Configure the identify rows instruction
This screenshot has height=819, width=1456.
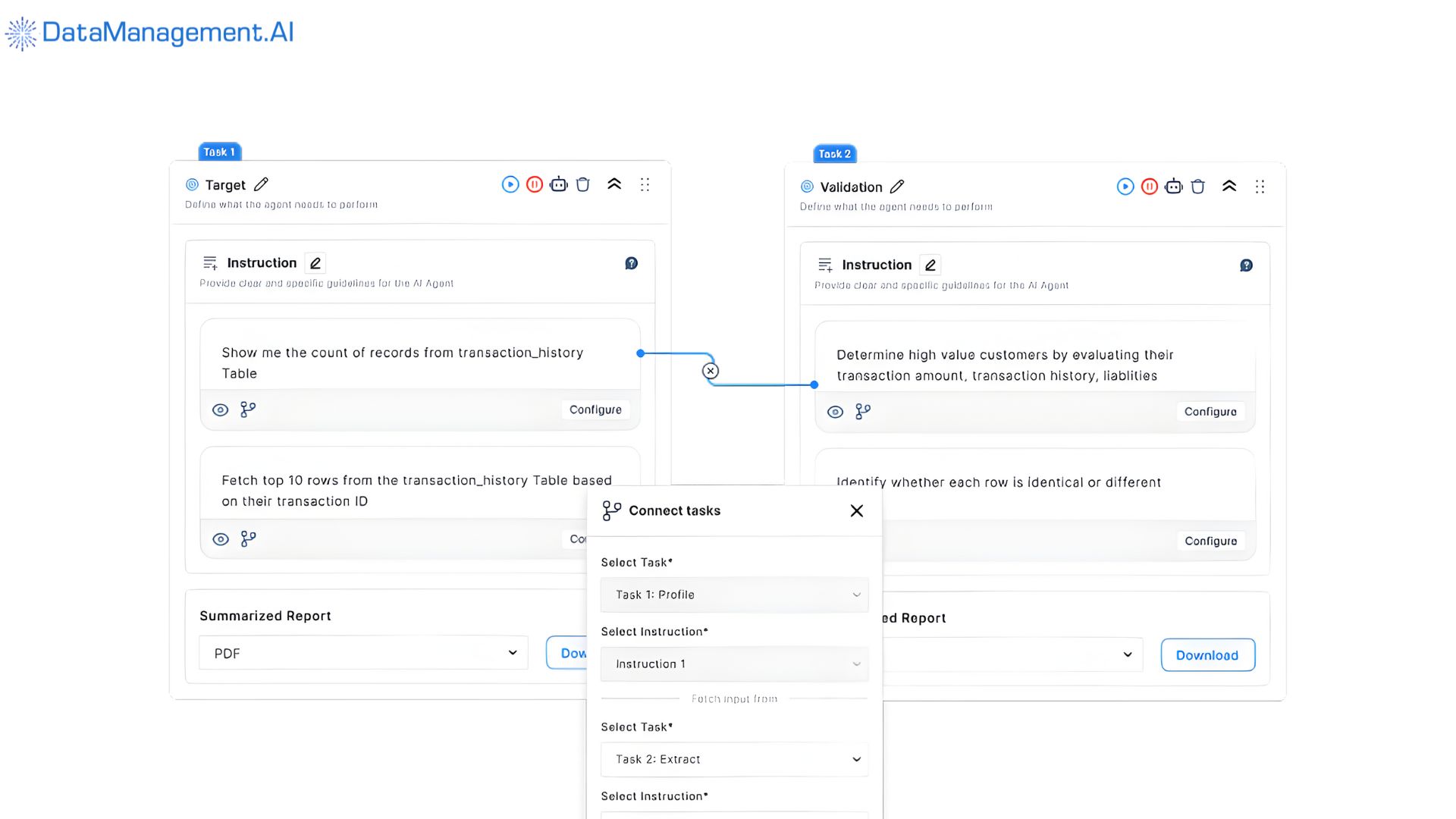(1210, 541)
